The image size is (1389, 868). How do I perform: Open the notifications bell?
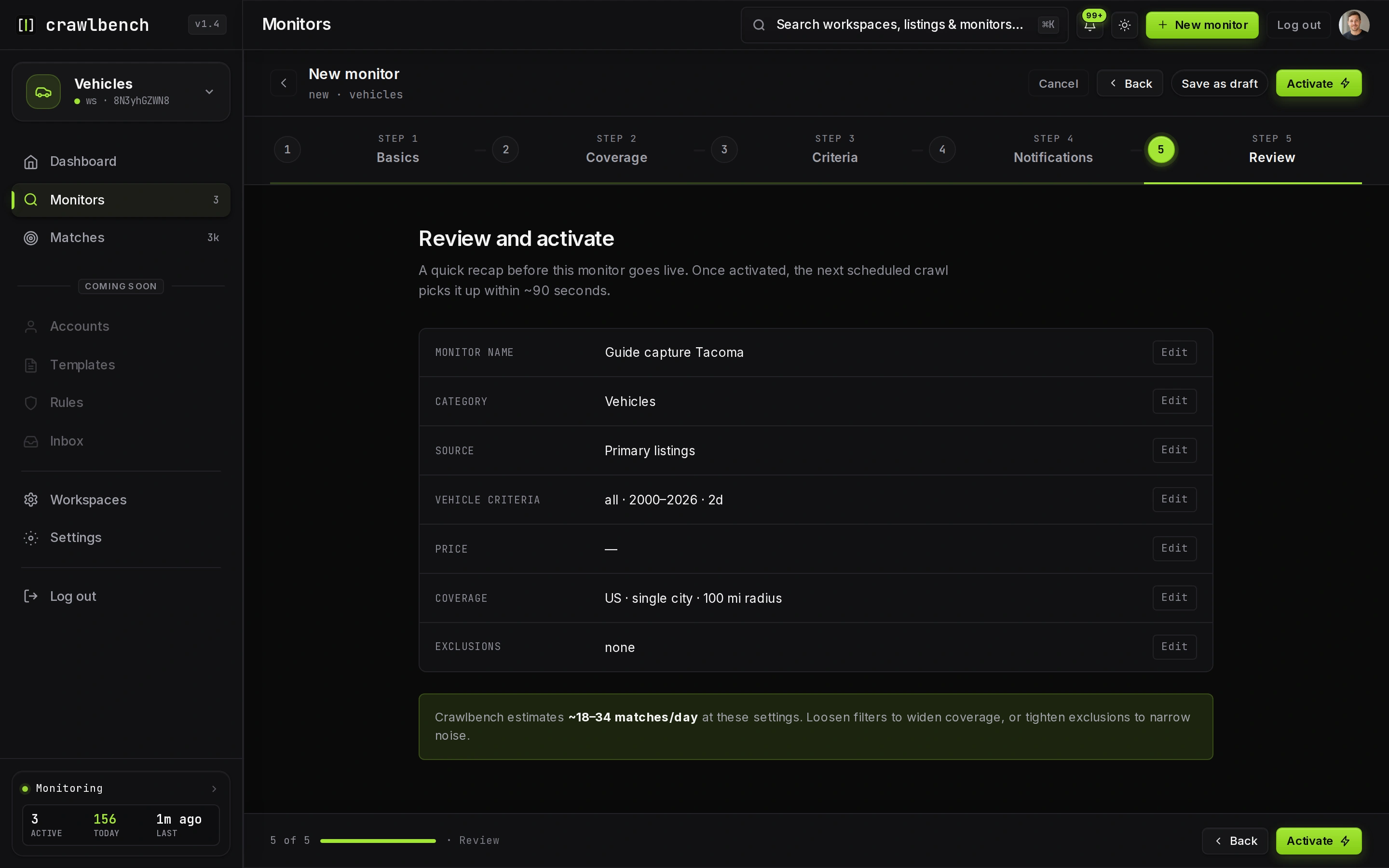(x=1089, y=25)
